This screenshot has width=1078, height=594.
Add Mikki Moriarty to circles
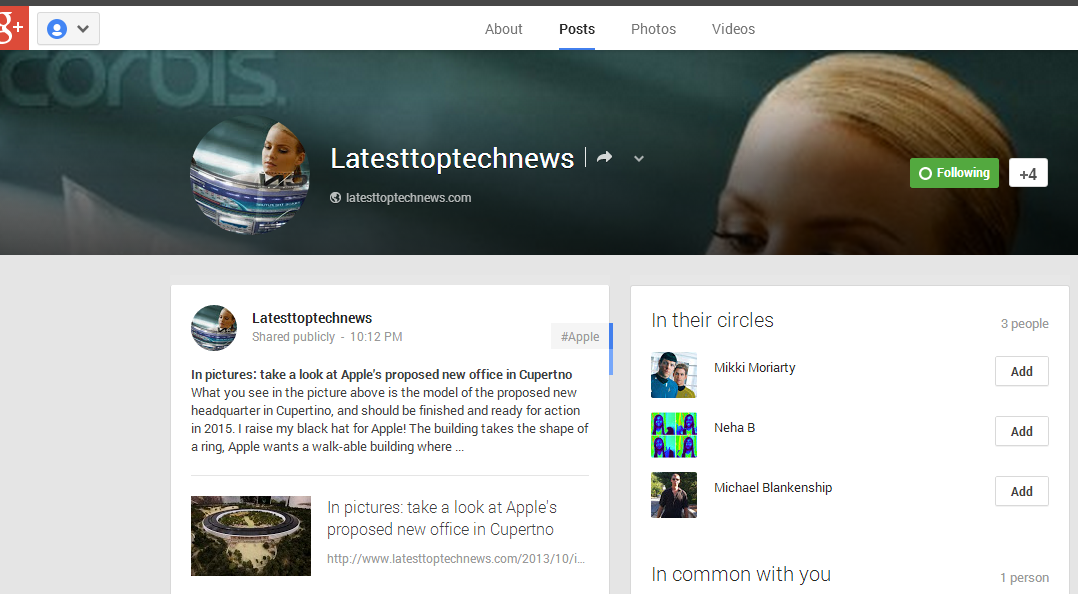(x=1022, y=371)
